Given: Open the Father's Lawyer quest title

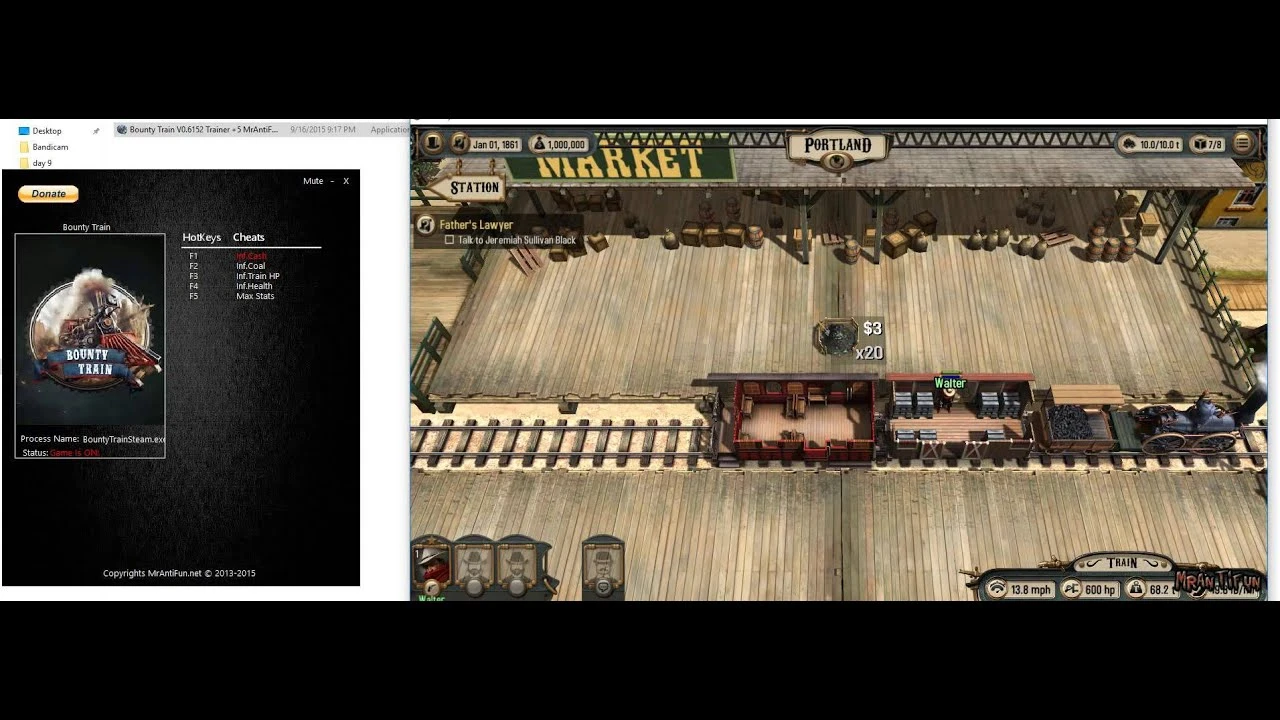Looking at the screenshot, I should [x=476, y=225].
